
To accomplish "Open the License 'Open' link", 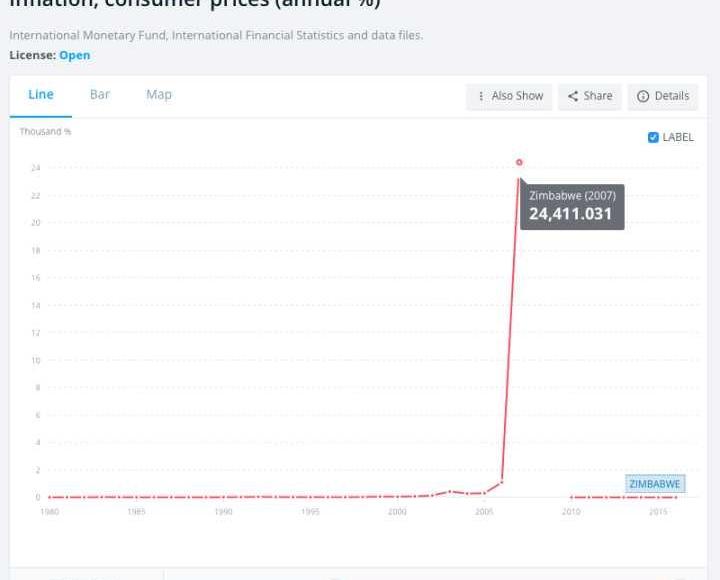I will [75, 55].
